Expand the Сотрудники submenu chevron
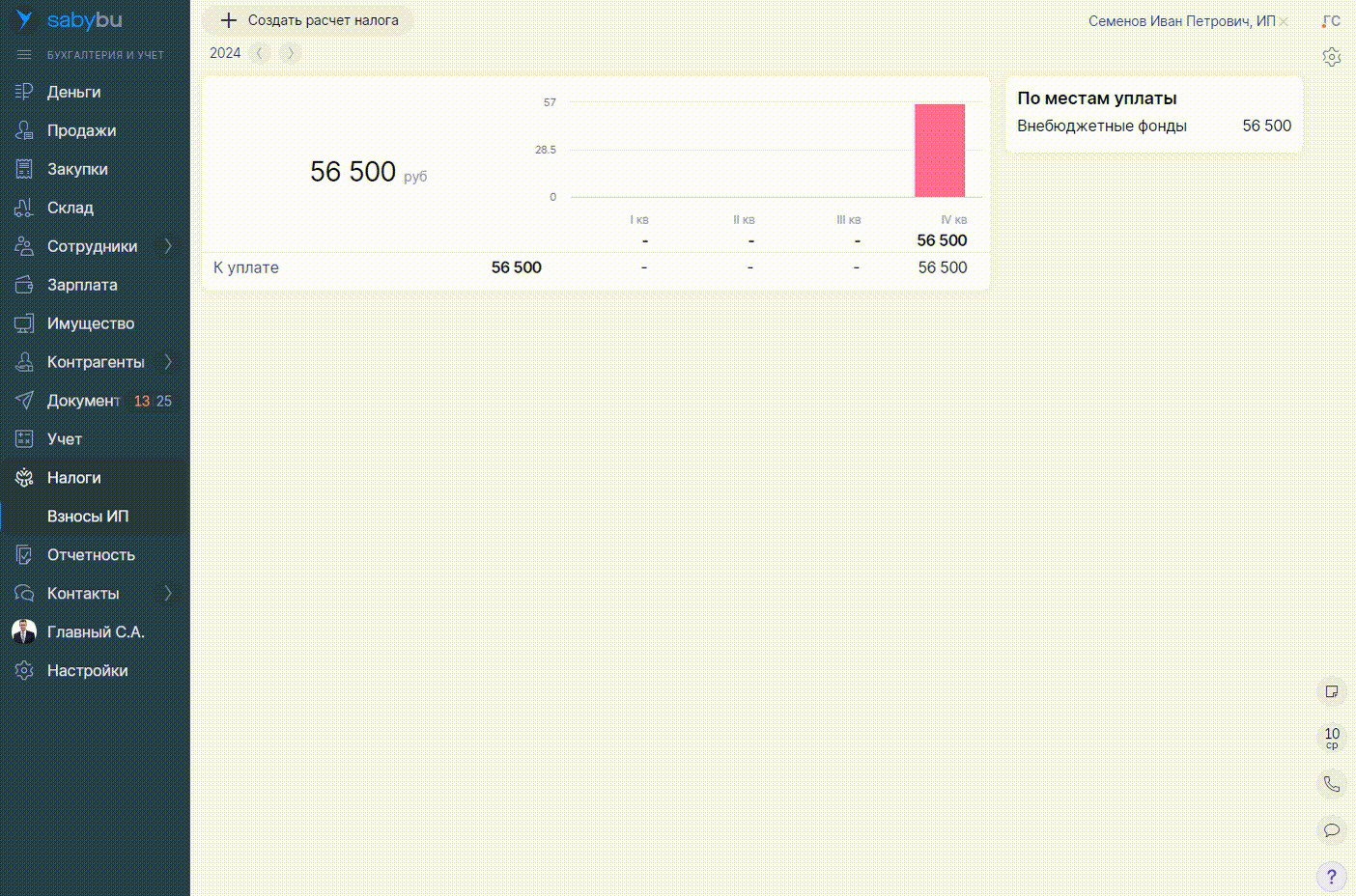Screen dimensions: 1356x896 (168, 246)
